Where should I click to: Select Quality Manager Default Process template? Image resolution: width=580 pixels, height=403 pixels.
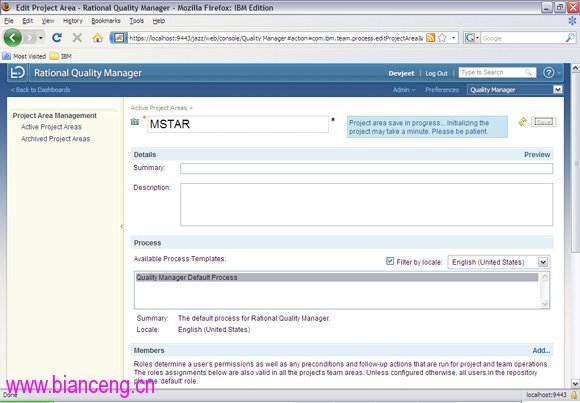(337, 278)
